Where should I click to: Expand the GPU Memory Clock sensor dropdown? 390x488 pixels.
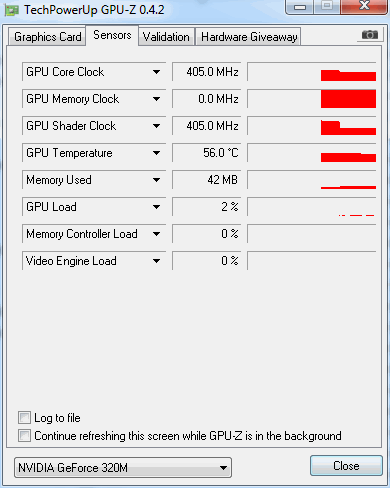coord(156,99)
